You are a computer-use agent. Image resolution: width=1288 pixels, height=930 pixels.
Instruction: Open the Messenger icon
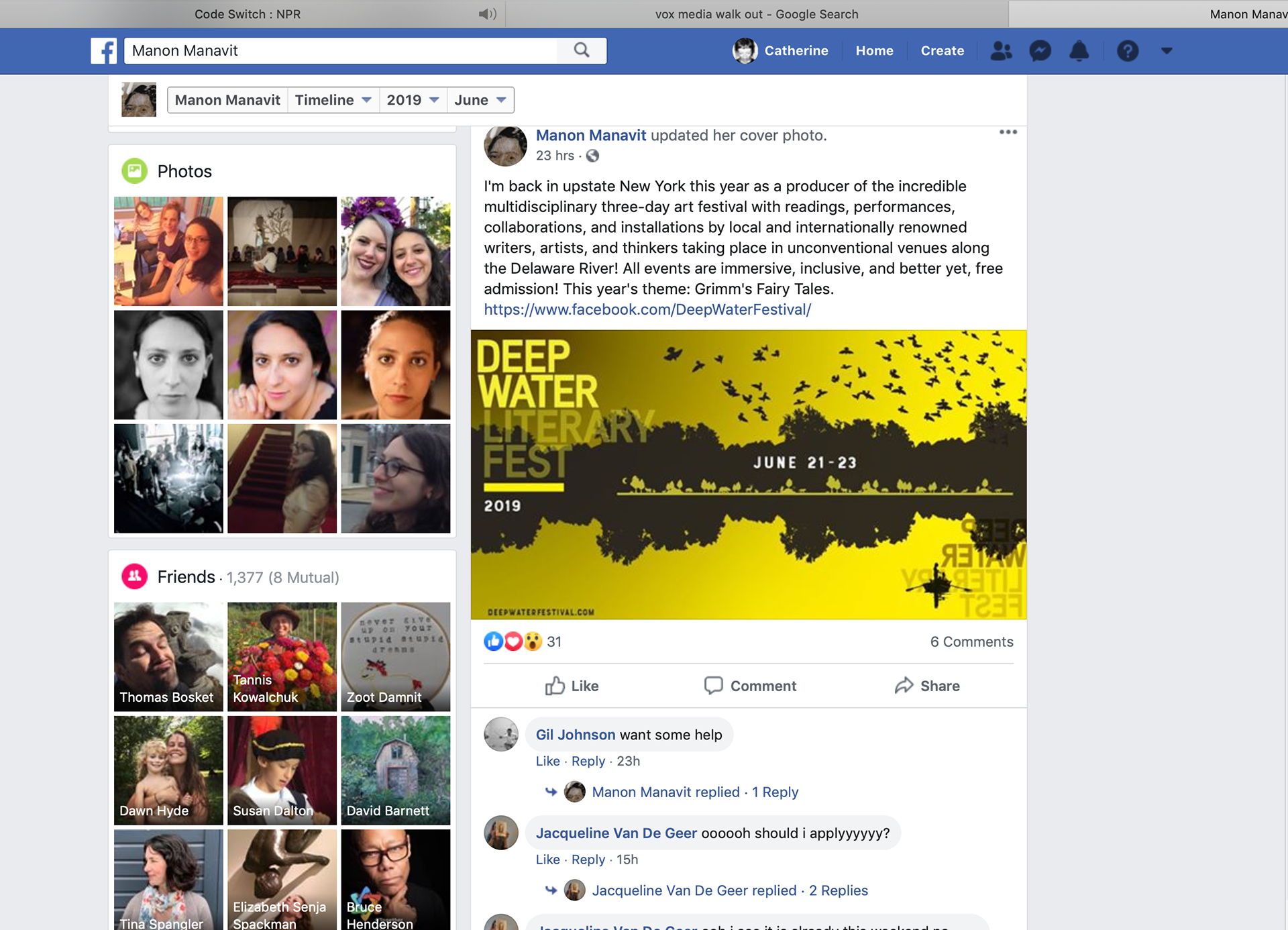(1040, 51)
